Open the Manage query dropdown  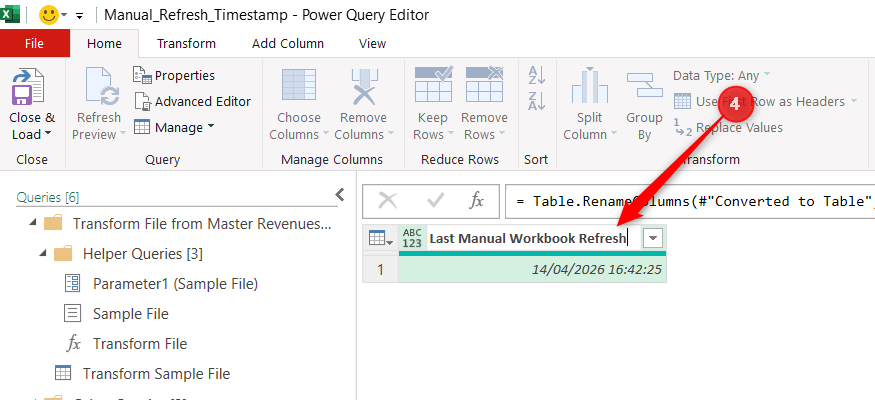tap(174, 128)
